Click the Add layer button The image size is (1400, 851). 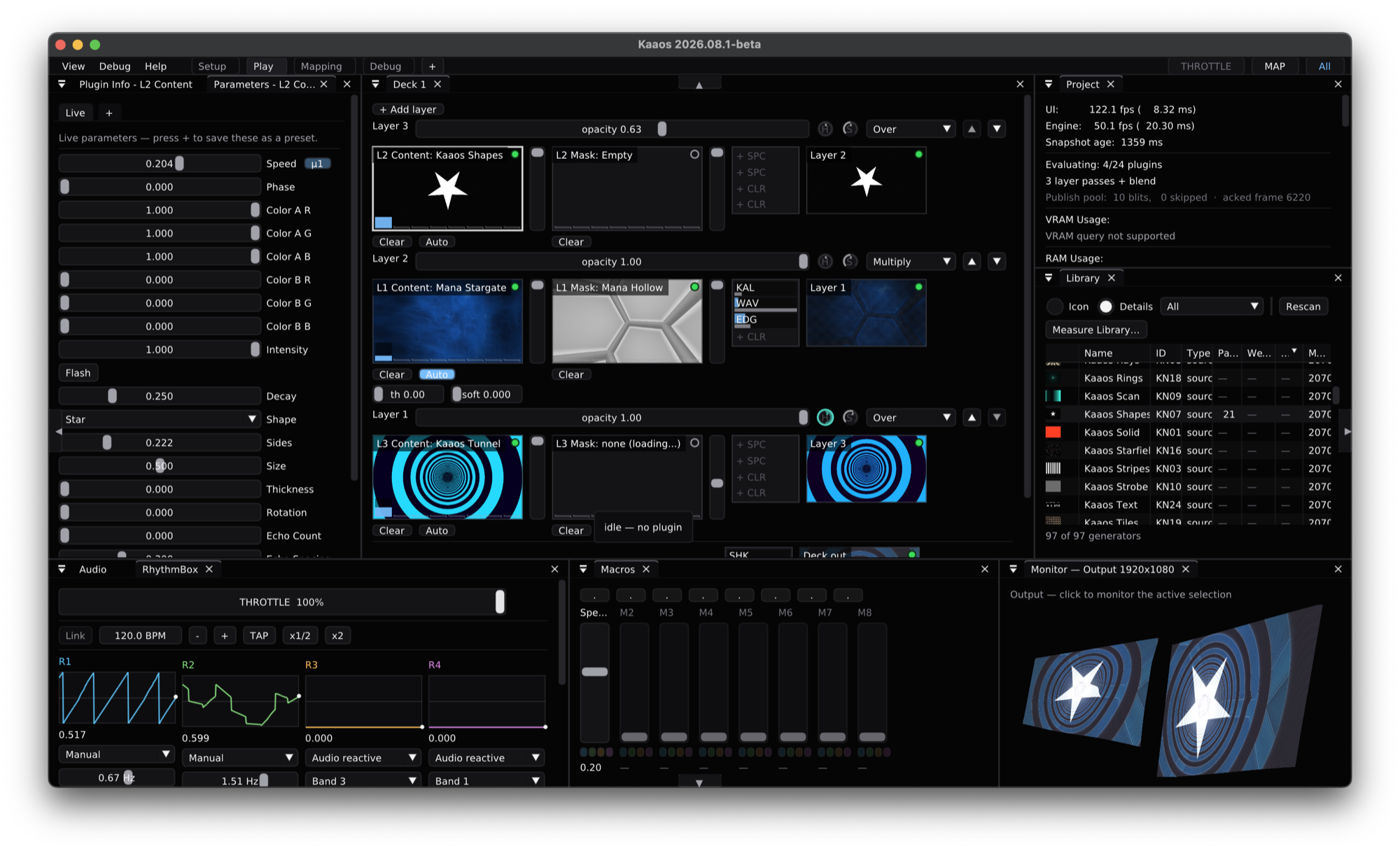[408, 109]
